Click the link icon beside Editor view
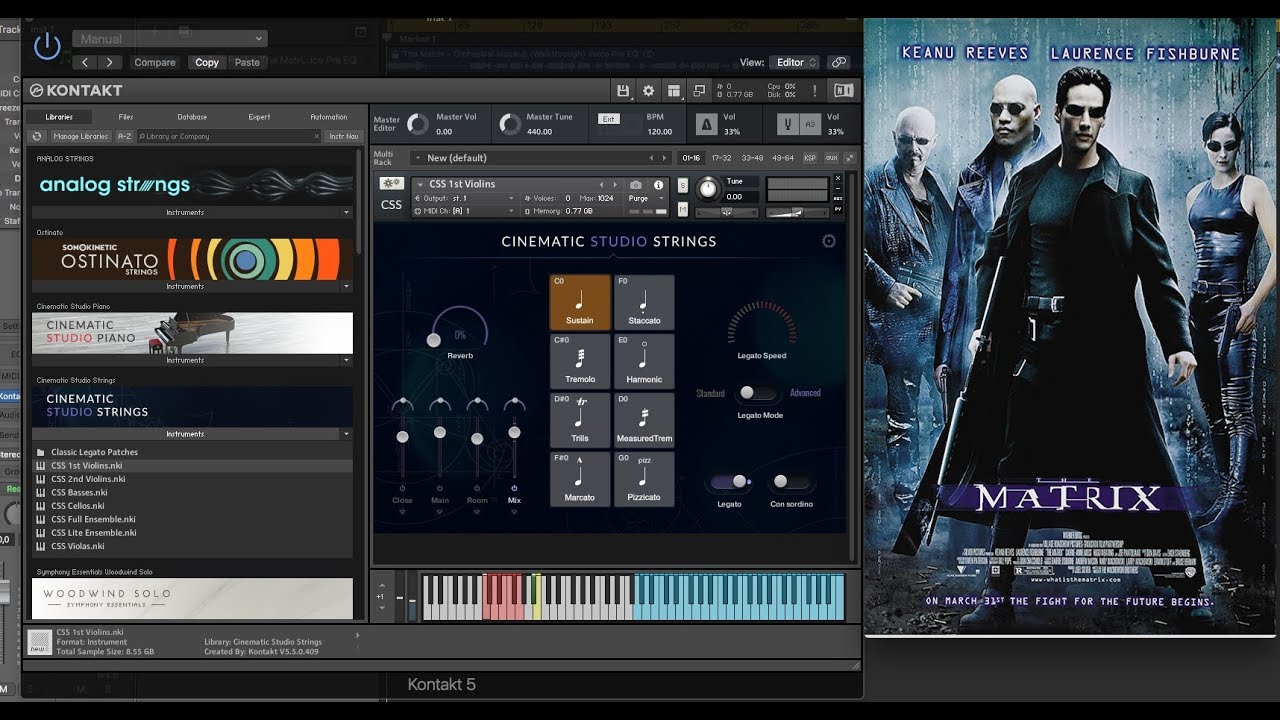 coord(839,62)
